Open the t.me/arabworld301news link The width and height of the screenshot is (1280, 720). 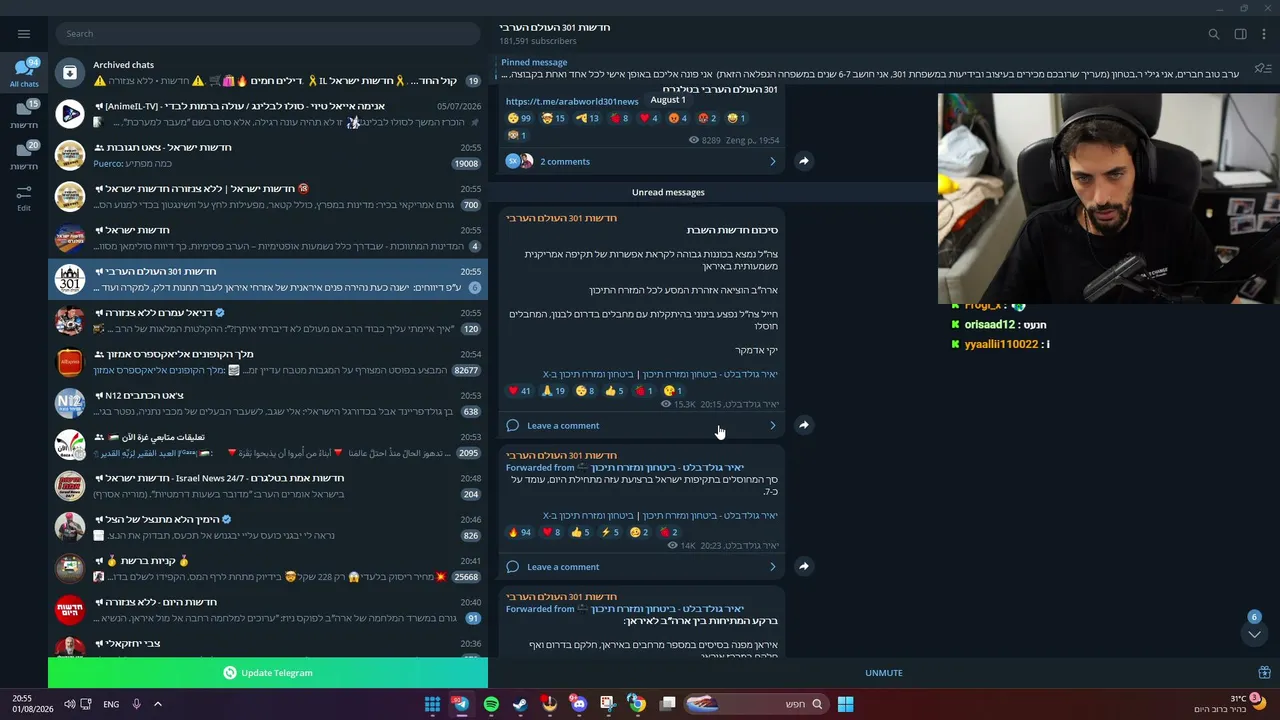pos(572,101)
